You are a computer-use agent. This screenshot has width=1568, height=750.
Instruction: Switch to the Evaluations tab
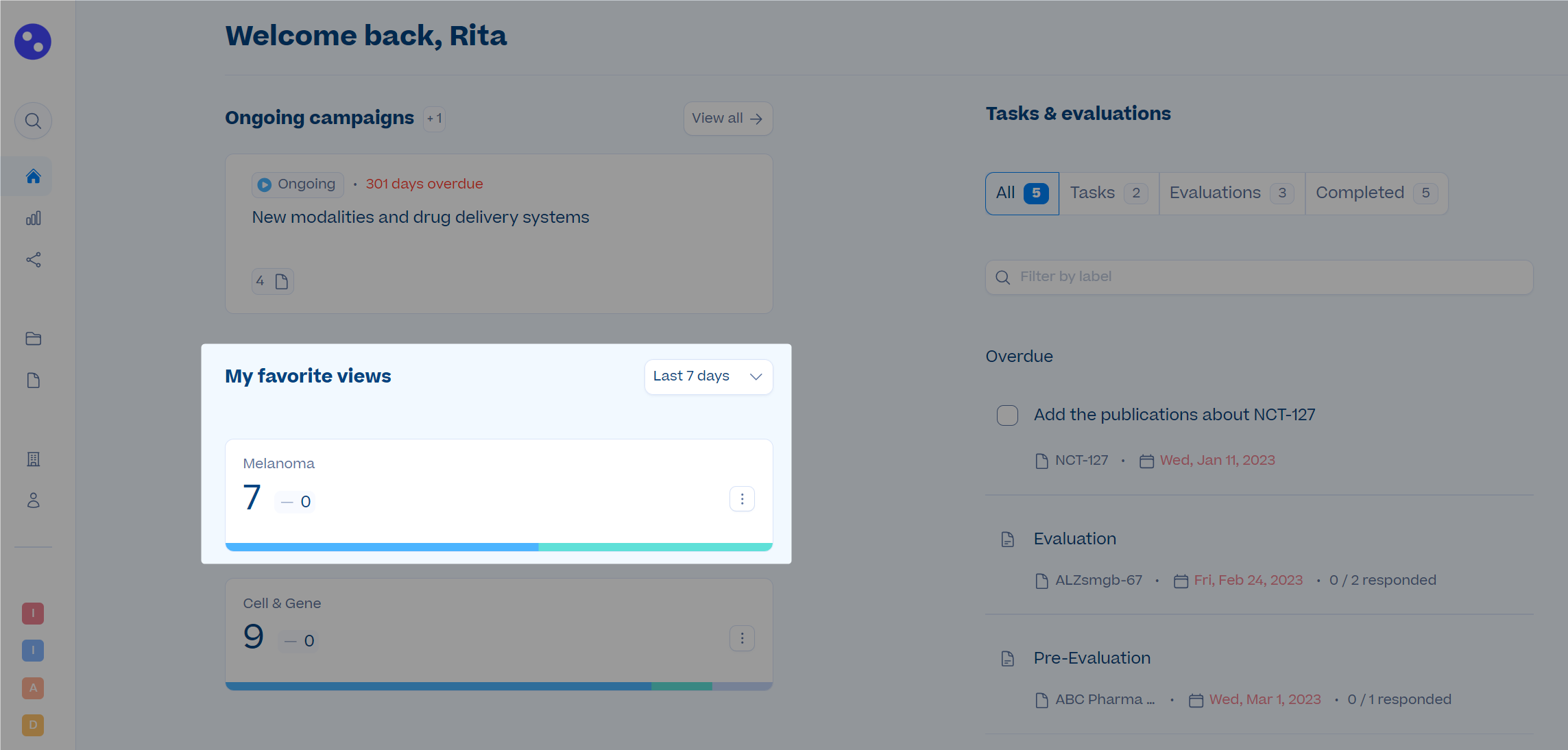(x=1231, y=193)
